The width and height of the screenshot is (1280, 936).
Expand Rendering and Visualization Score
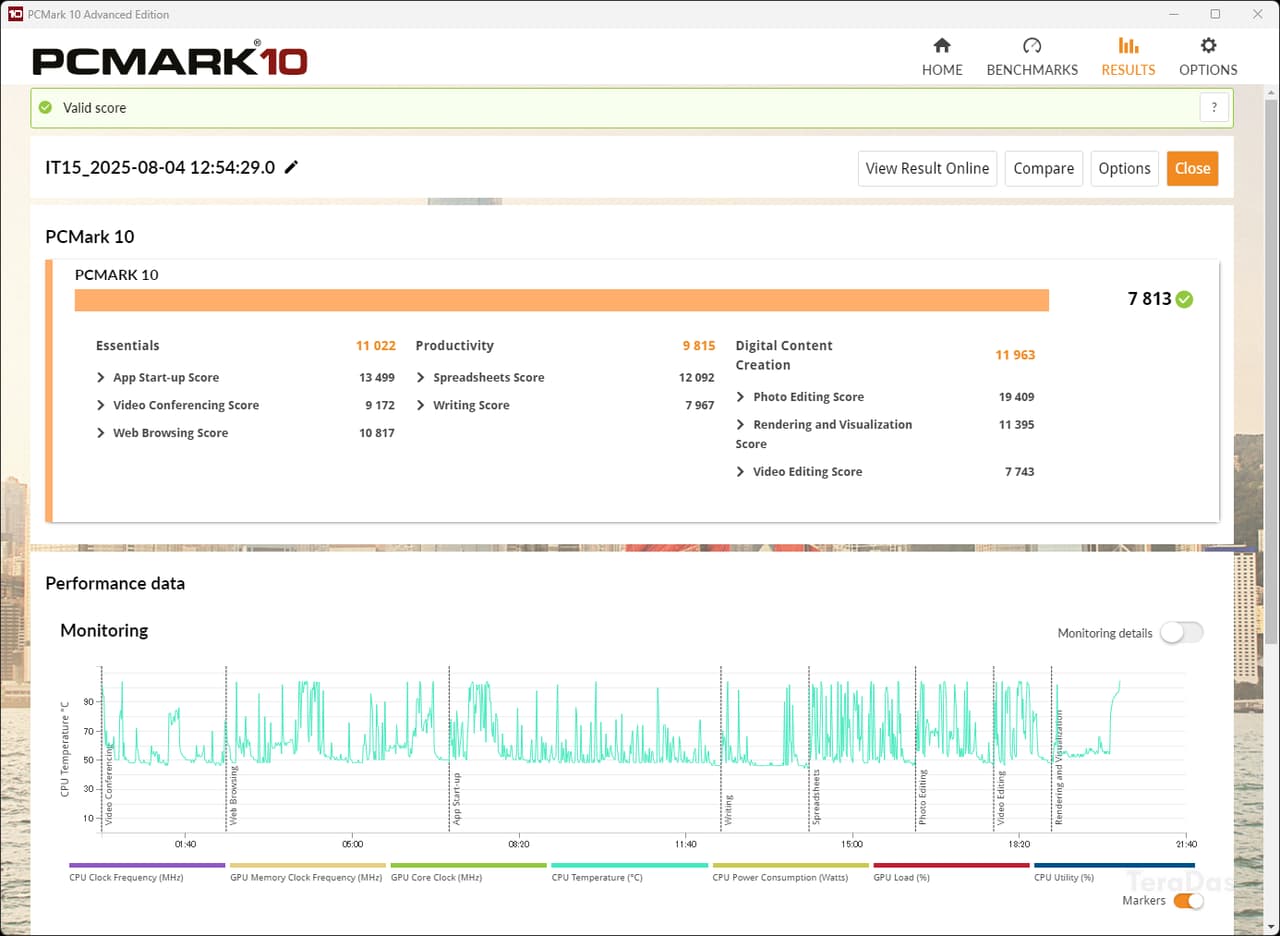[741, 425]
